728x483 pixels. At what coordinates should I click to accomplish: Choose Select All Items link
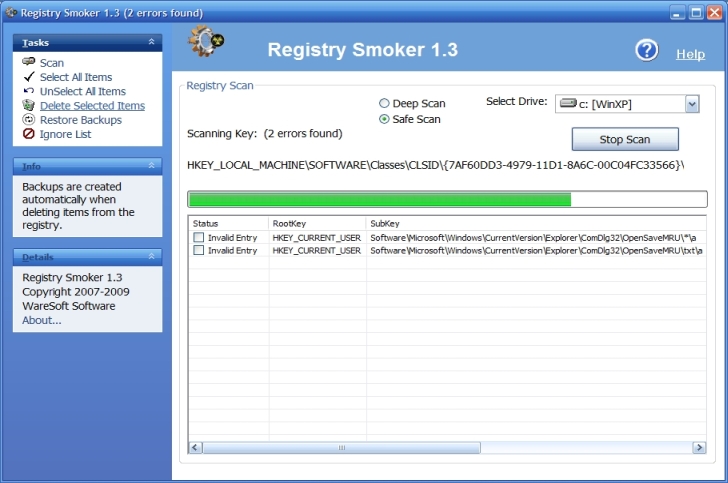tap(76, 77)
